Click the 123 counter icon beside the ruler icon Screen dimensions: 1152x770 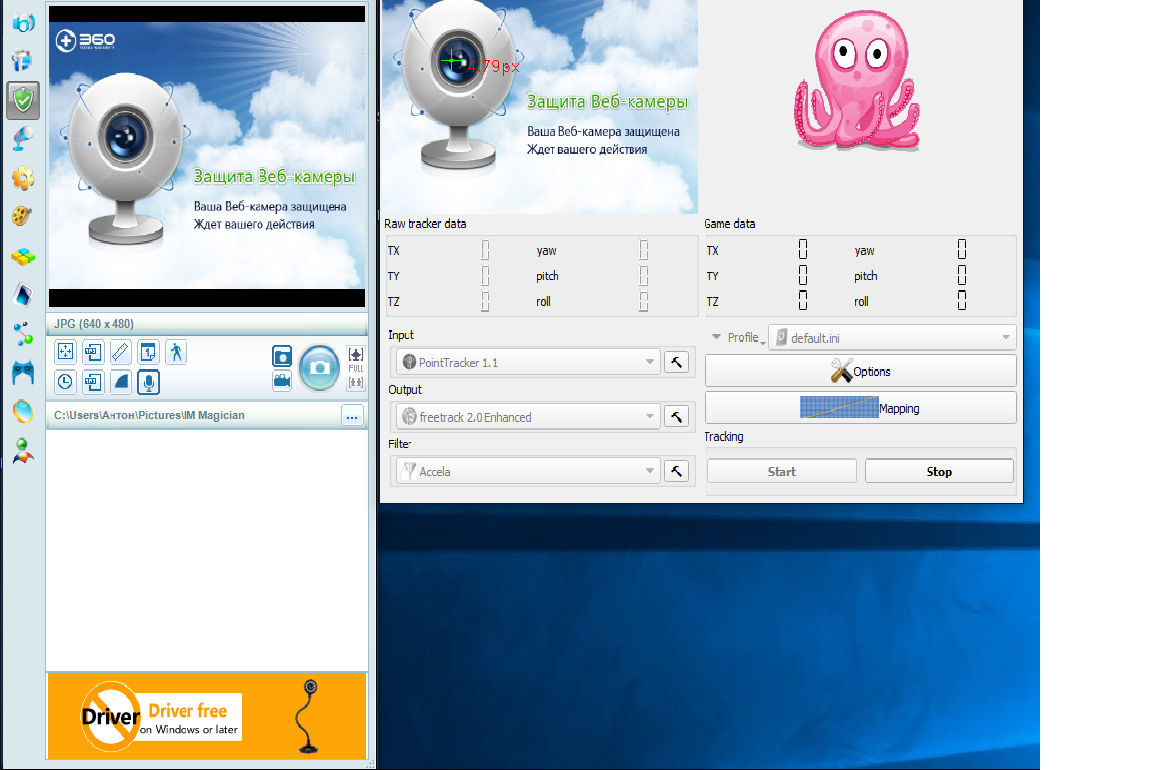point(93,353)
